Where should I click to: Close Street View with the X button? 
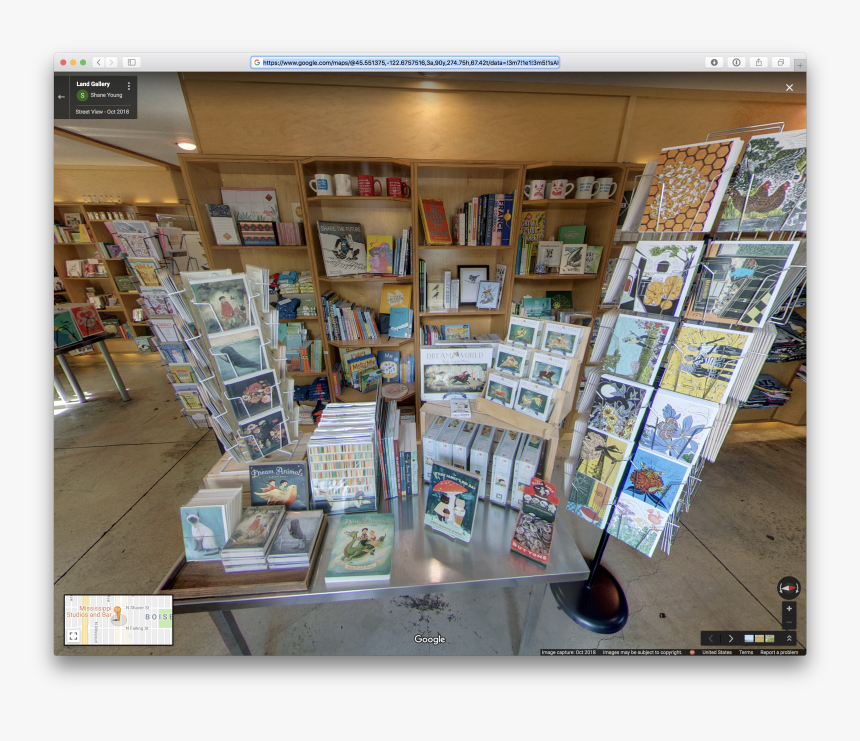pos(789,88)
